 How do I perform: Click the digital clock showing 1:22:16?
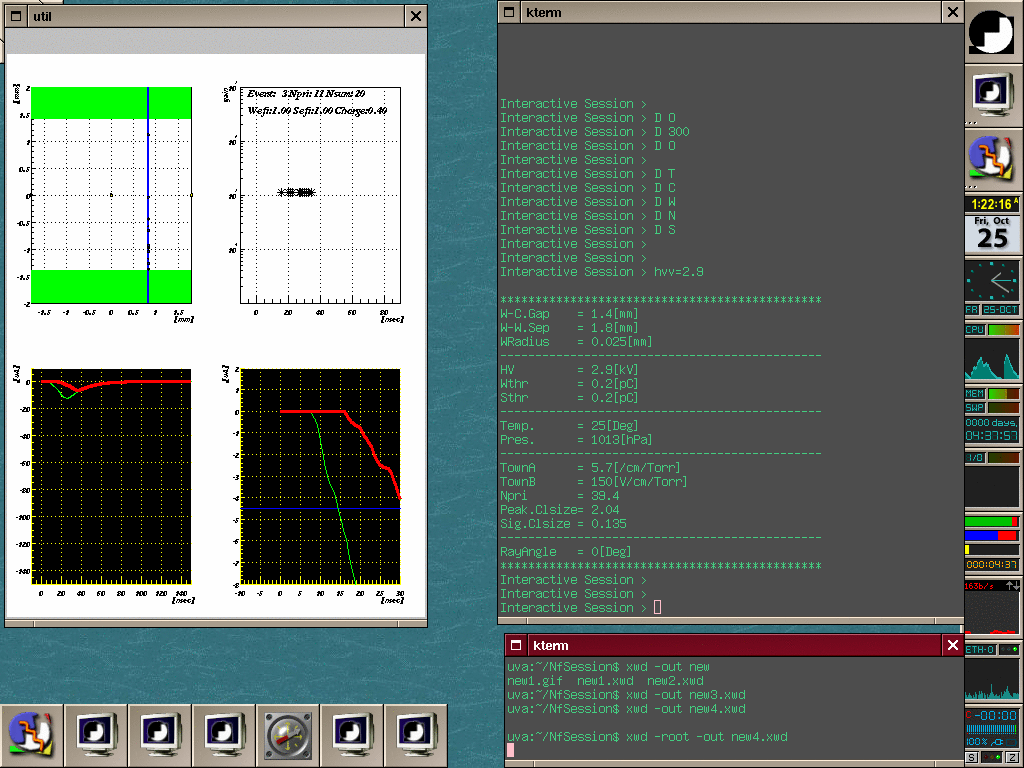(x=992, y=204)
